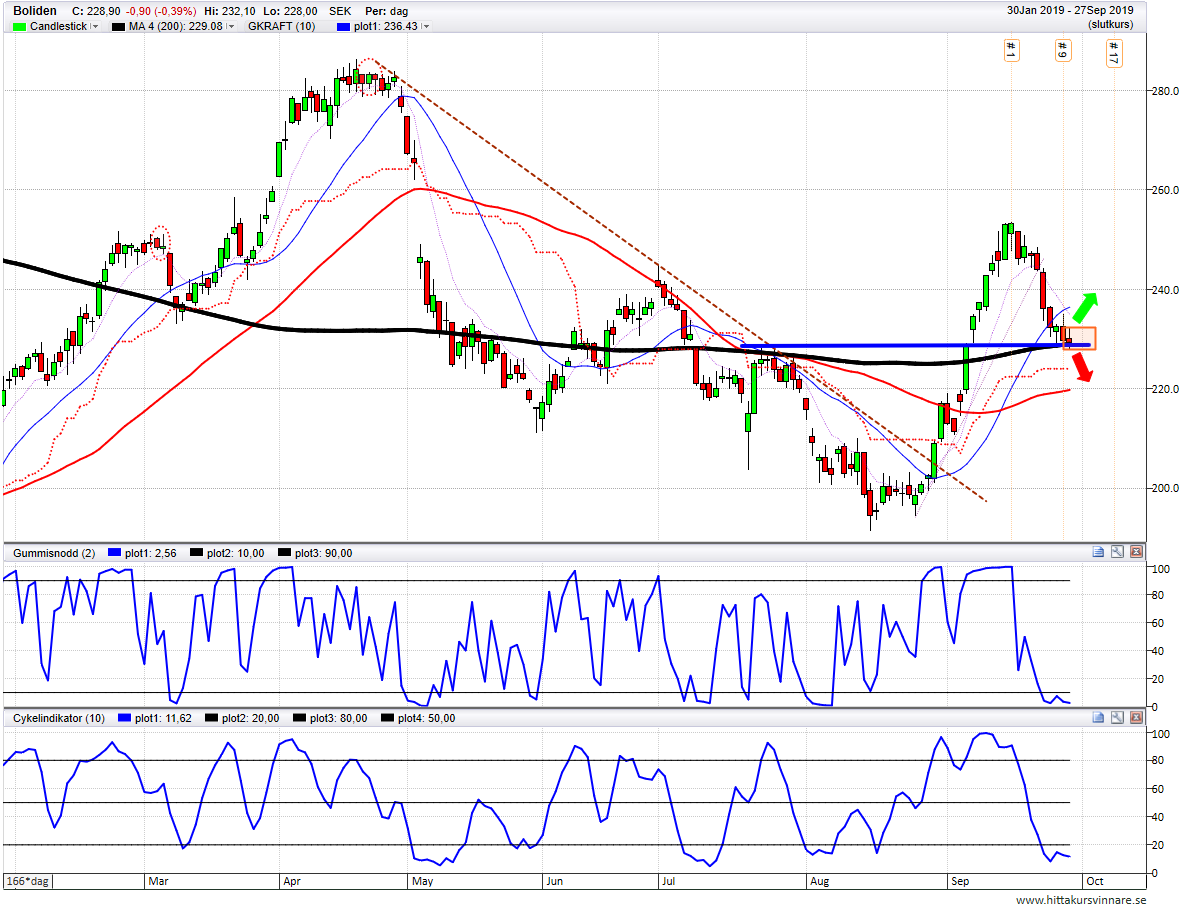Image resolution: width=1191 pixels, height=905 pixels.
Task: Click Cykelindikator plot3: 80,00 value
Action: [339, 718]
